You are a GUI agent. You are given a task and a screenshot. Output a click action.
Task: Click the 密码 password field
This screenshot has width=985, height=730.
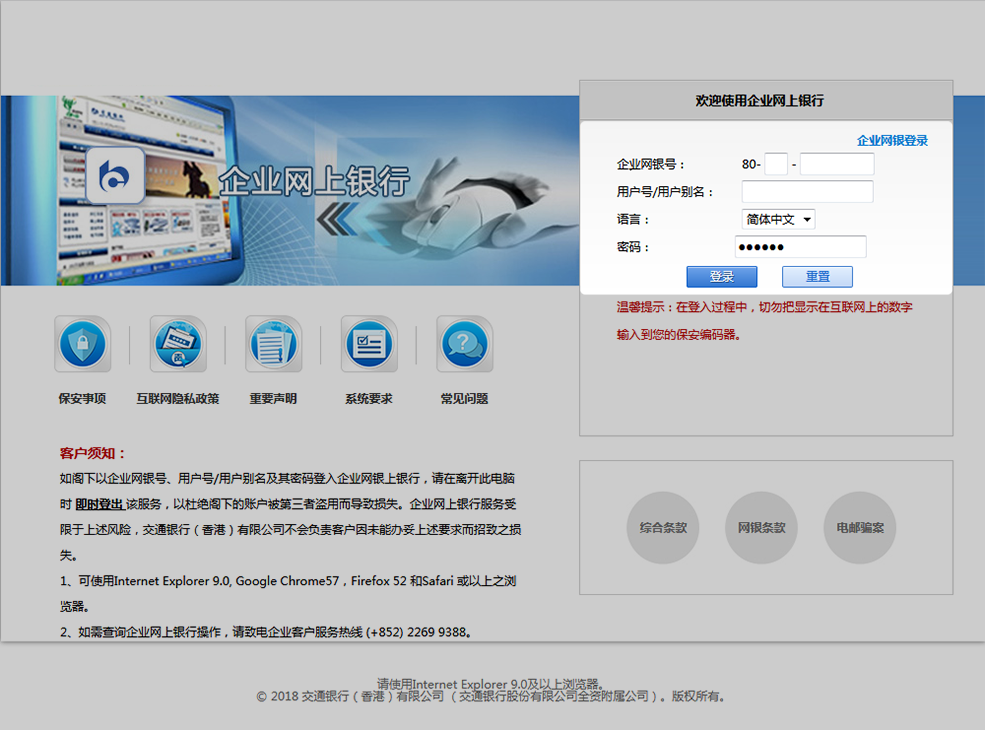(x=800, y=247)
